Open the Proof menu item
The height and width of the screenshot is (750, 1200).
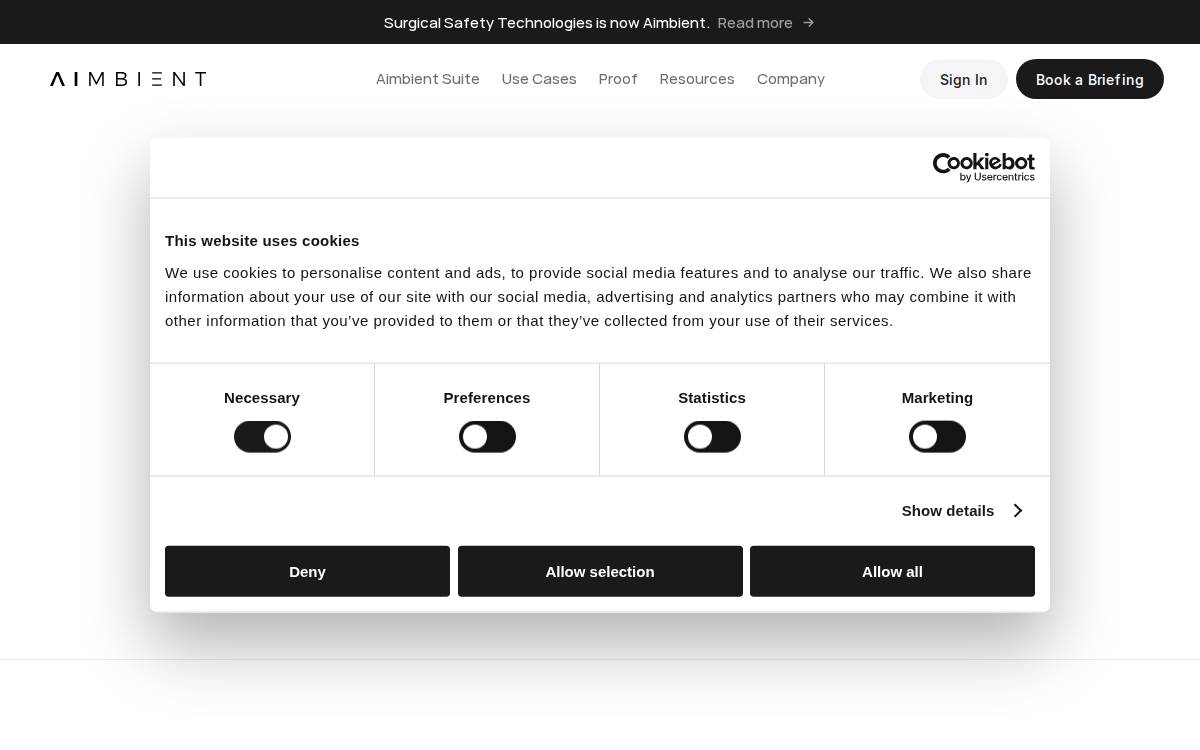[x=618, y=79]
